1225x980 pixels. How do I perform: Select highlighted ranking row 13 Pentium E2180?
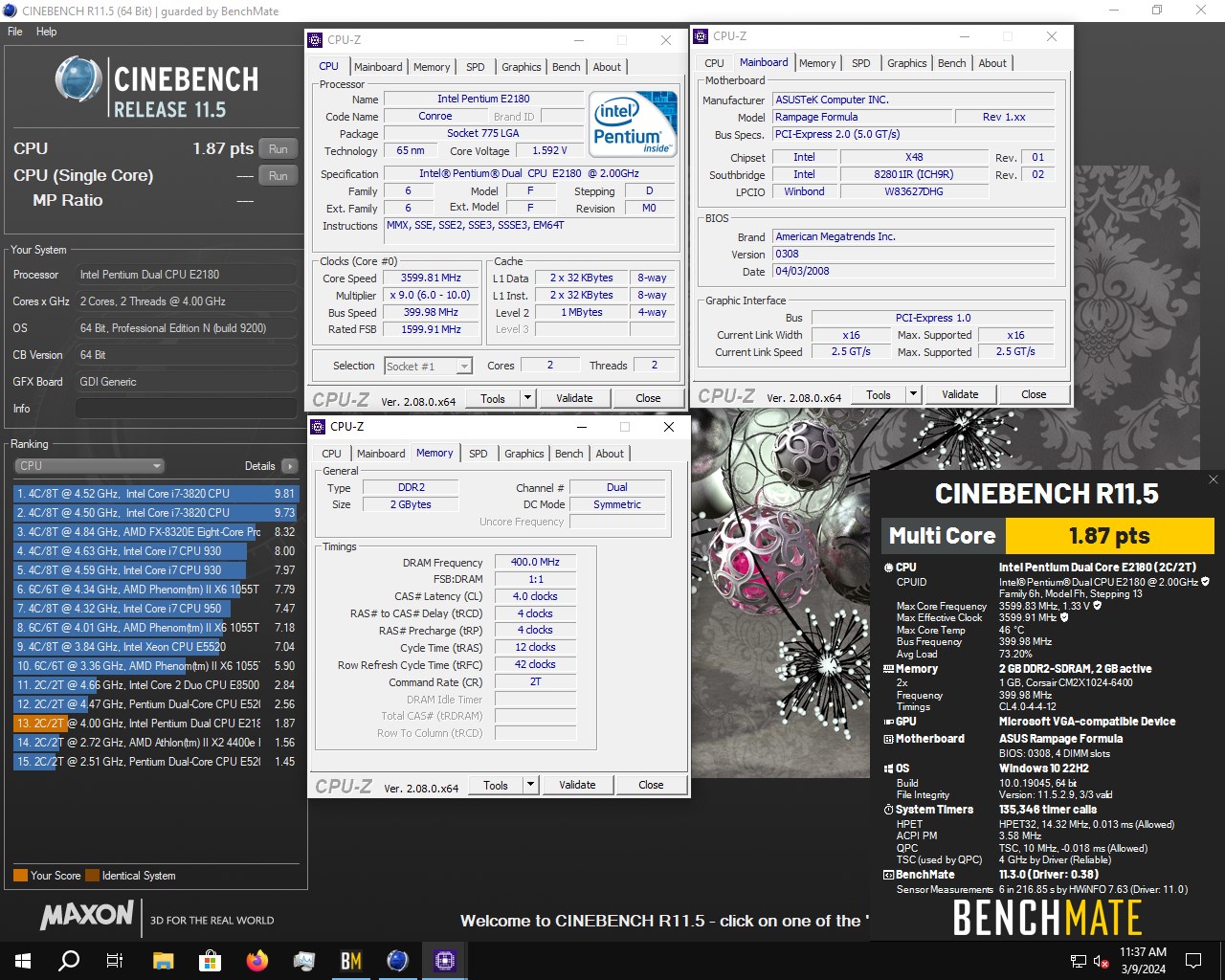tap(156, 724)
